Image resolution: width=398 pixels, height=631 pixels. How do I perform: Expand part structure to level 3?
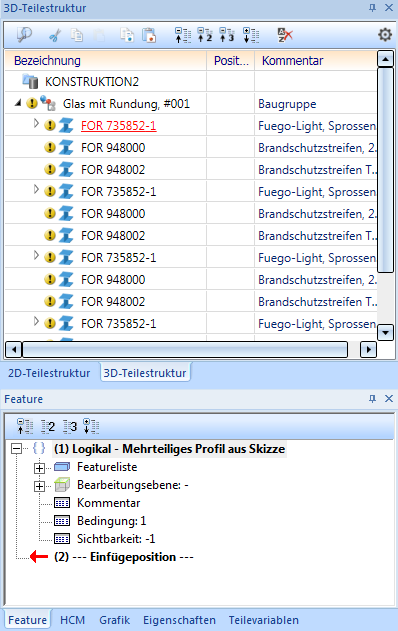tap(227, 35)
